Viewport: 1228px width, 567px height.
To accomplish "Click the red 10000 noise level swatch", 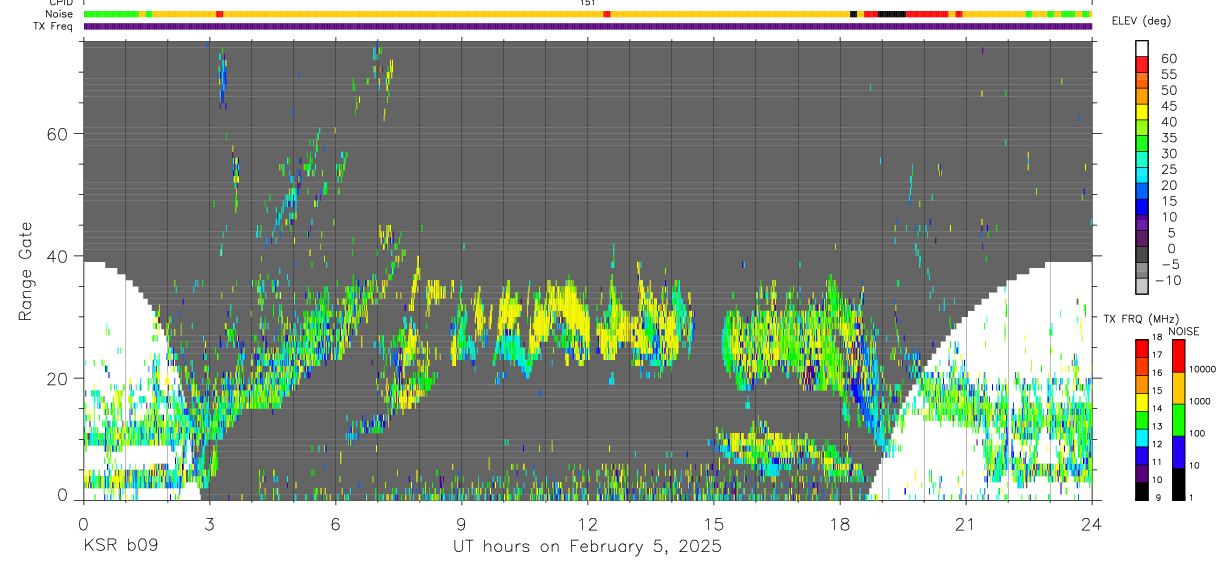I will pyautogui.click(x=1178, y=356).
